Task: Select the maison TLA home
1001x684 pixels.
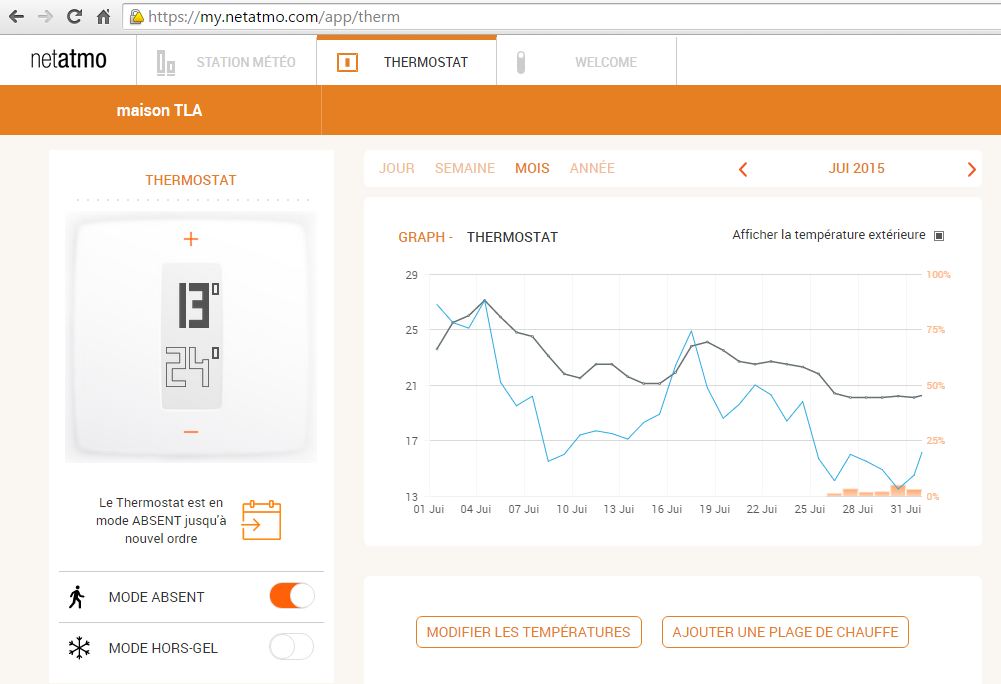Action: point(160,110)
